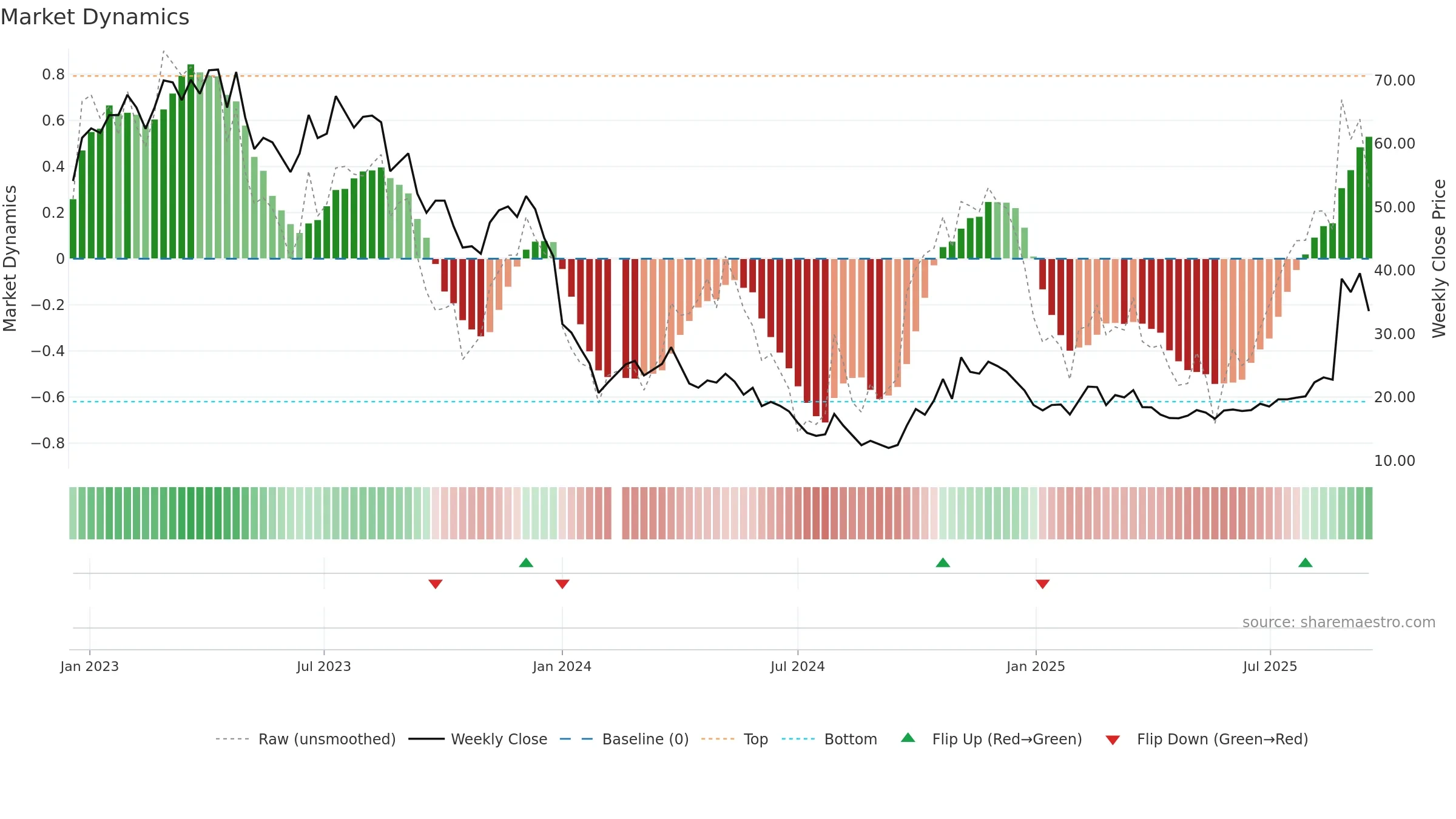Image resolution: width=1456 pixels, height=819 pixels.
Task: Click the Jul 2023 axis label
Action: point(323,666)
